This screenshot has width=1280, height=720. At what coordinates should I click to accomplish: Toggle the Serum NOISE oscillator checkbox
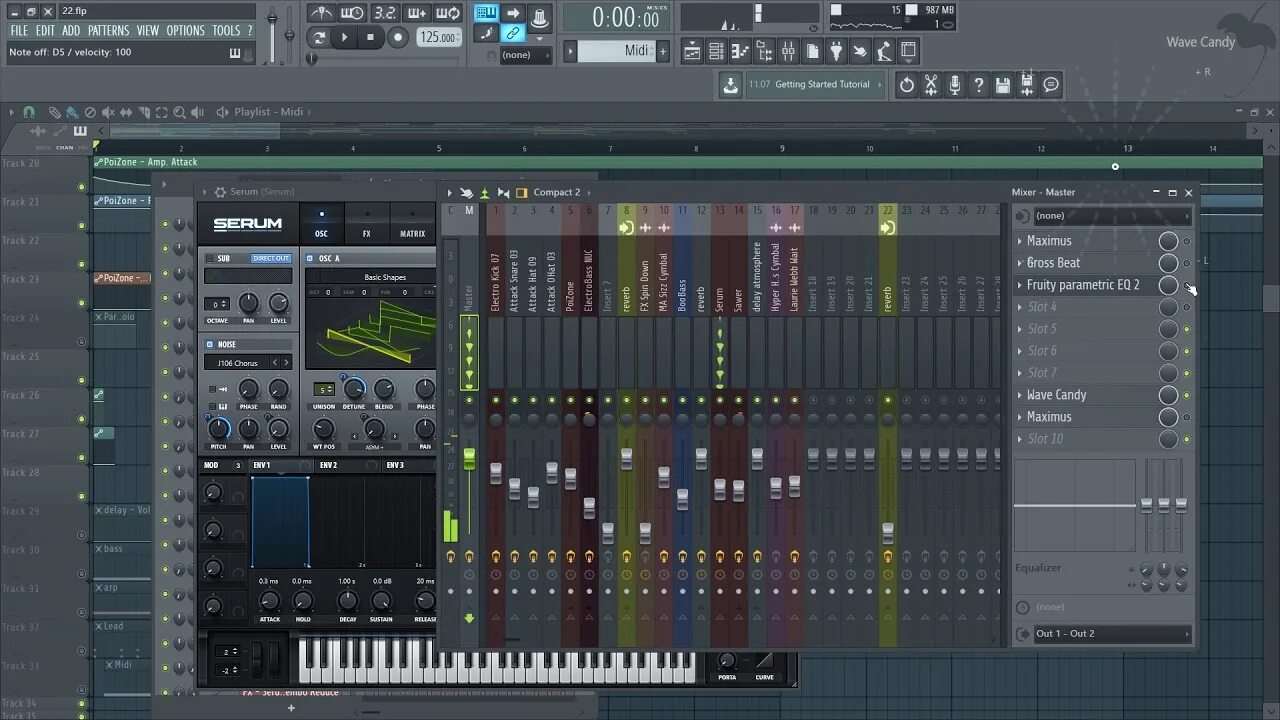(210, 344)
